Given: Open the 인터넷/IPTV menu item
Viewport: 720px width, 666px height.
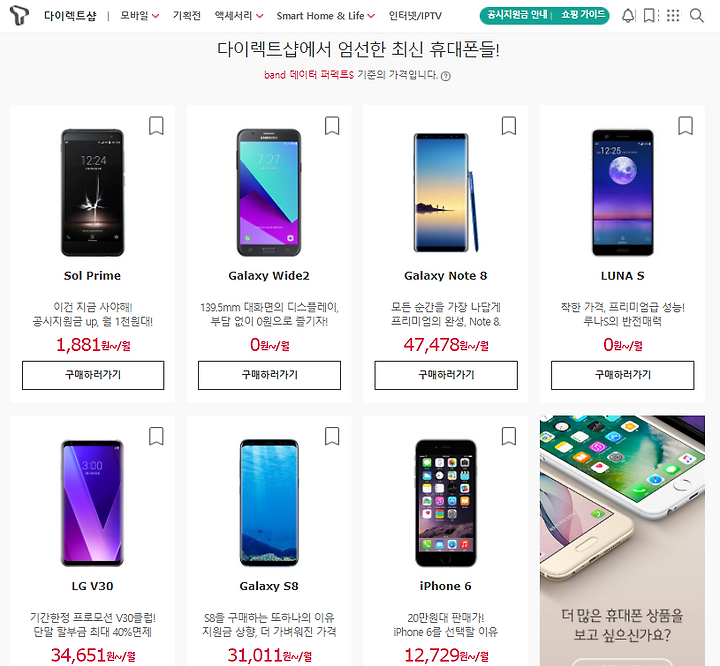Looking at the screenshot, I should (x=415, y=16).
